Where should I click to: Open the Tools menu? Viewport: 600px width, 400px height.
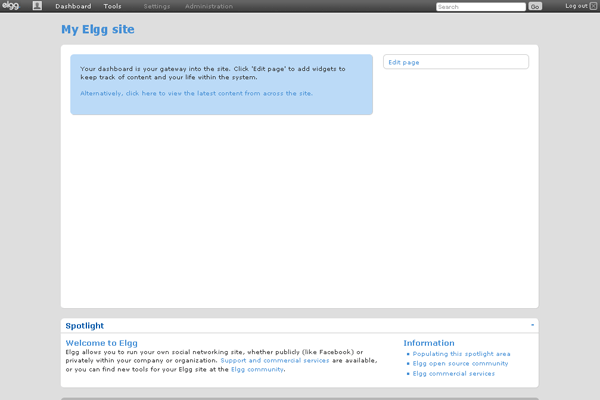pyautogui.click(x=112, y=6)
